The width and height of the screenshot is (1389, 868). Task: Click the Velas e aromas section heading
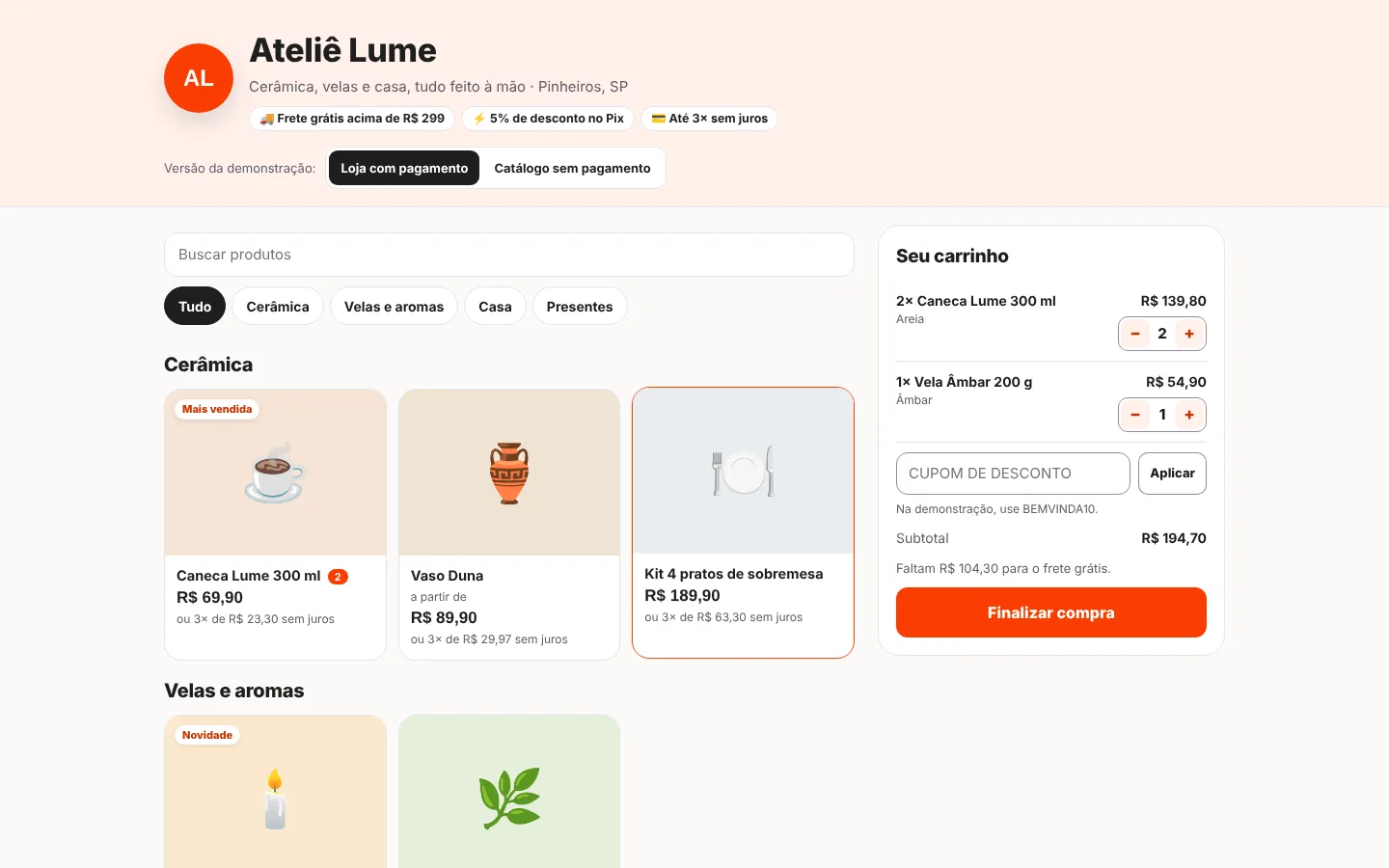[x=234, y=691]
